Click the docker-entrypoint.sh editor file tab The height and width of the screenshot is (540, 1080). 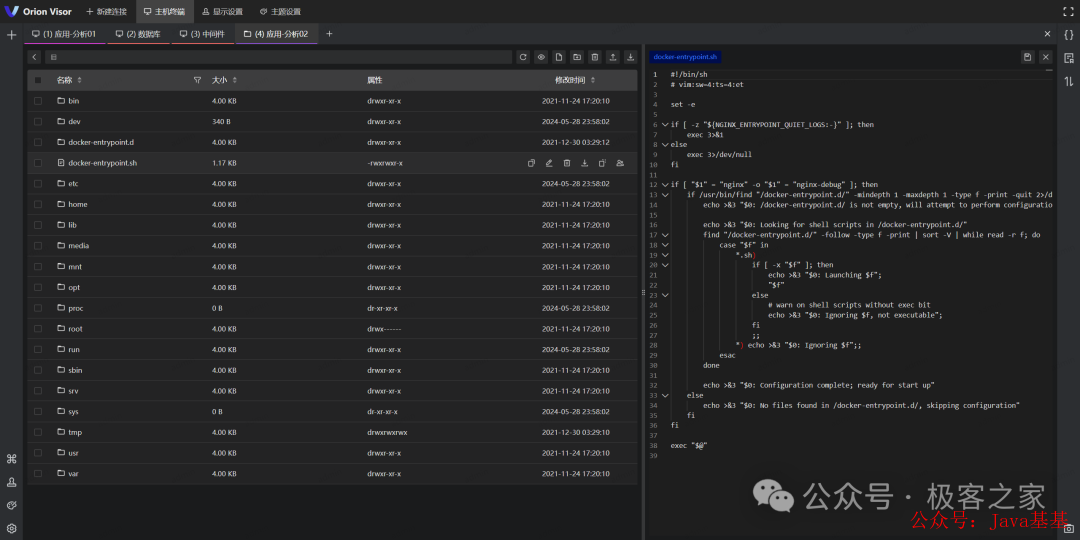point(685,57)
